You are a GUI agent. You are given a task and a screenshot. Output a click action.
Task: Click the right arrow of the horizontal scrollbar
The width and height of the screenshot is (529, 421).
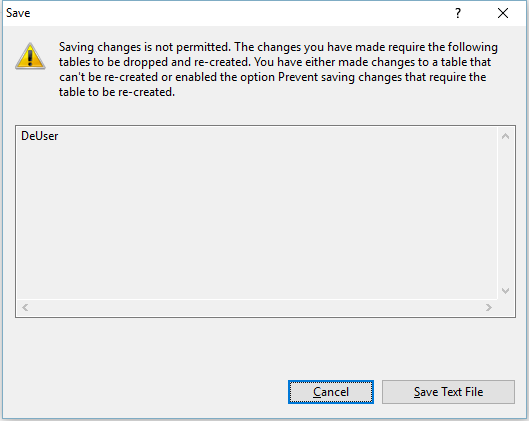coord(489,307)
